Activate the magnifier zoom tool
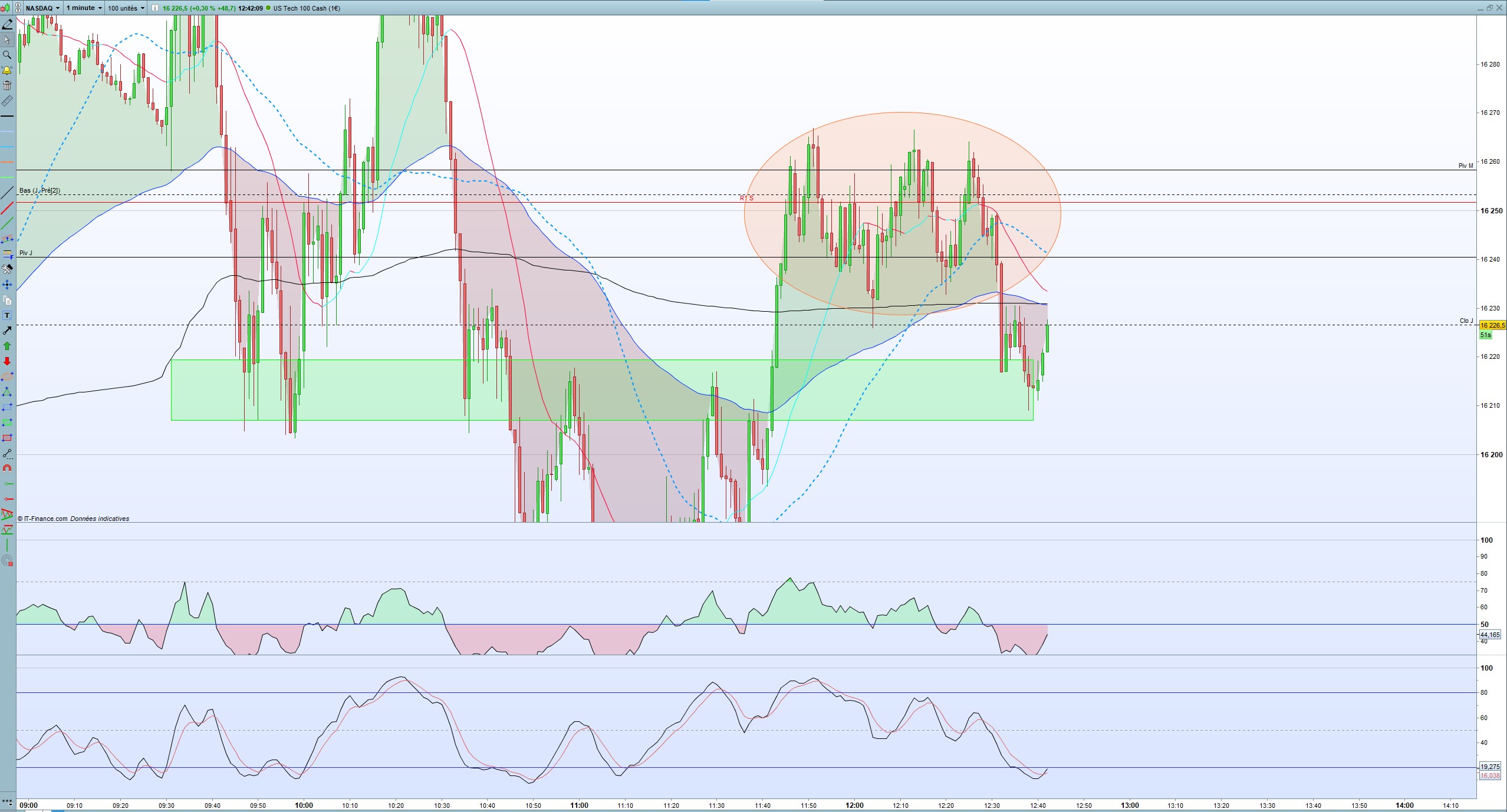The image size is (1507, 812). tap(7, 55)
